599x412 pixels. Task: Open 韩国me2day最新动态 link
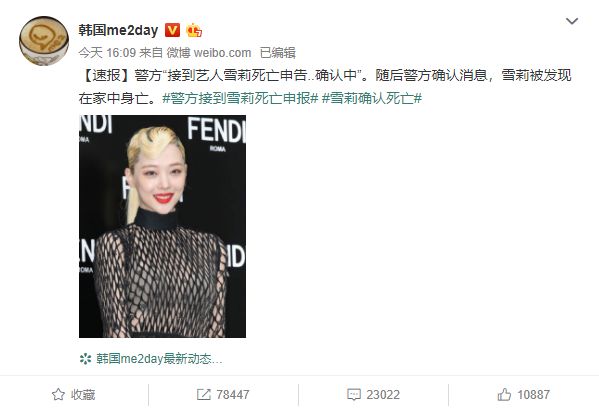coord(159,359)
